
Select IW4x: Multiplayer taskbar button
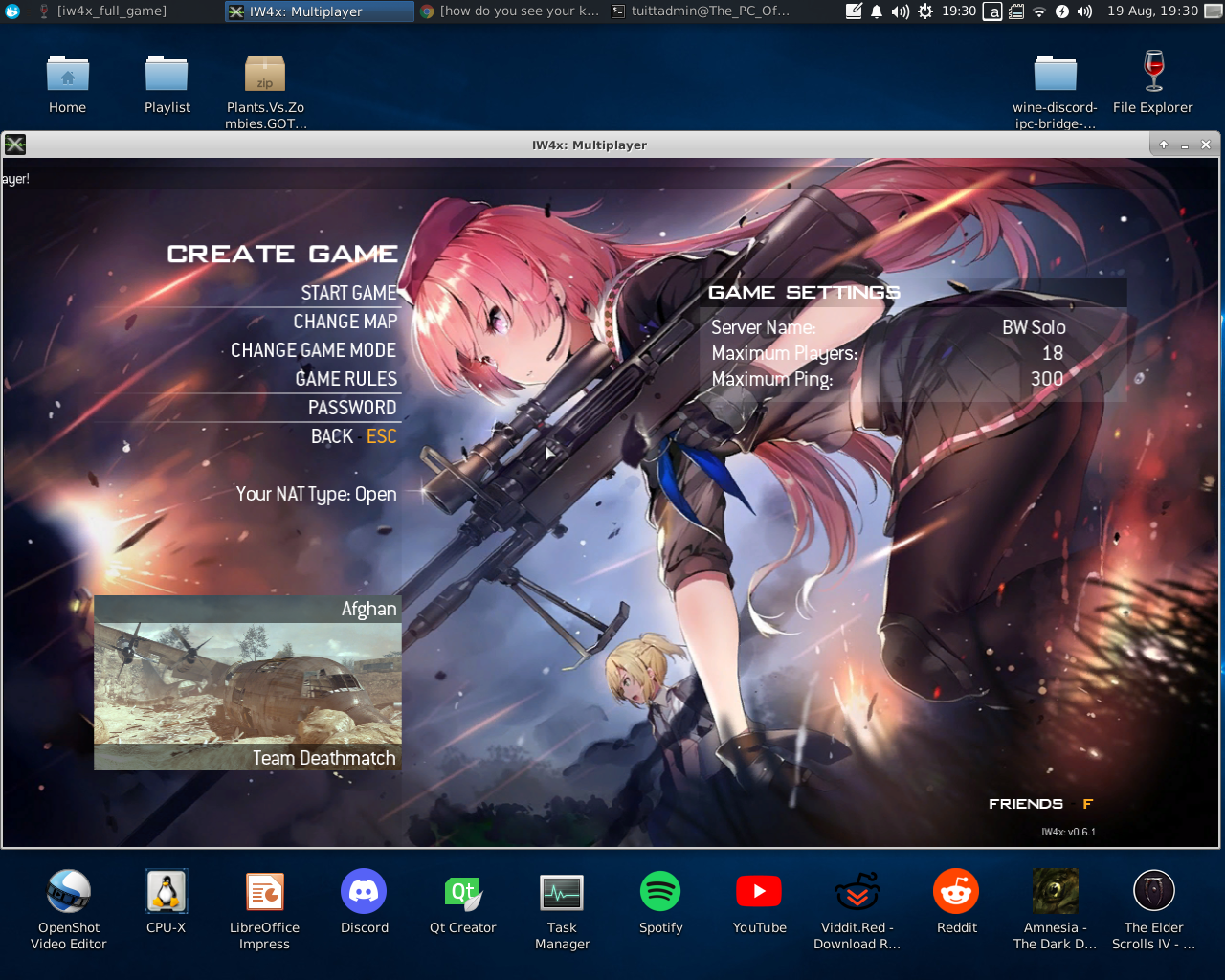point(320,11)
